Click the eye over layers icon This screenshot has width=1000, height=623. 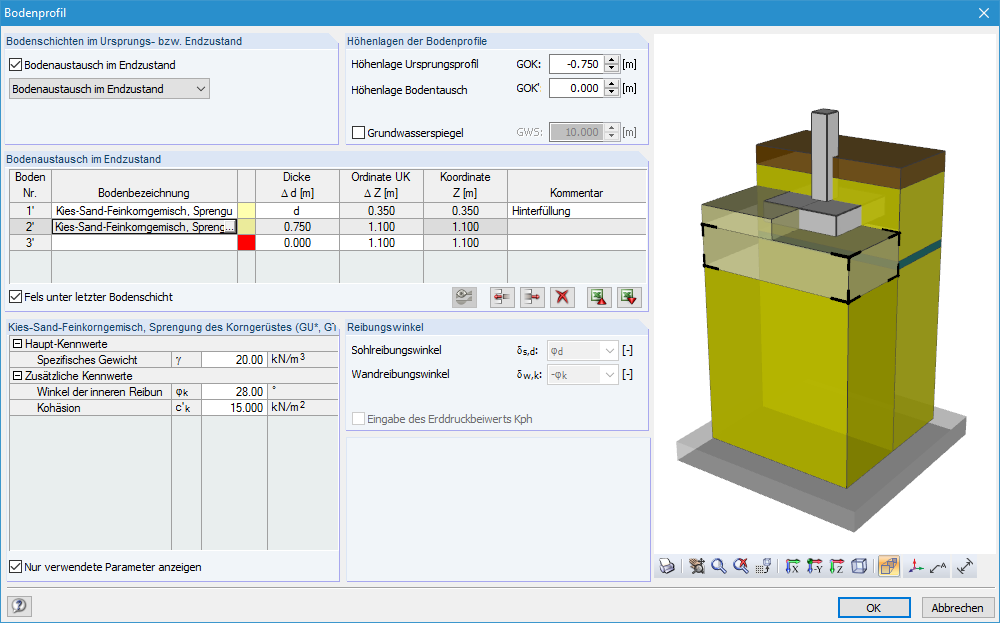coord(464,297)
